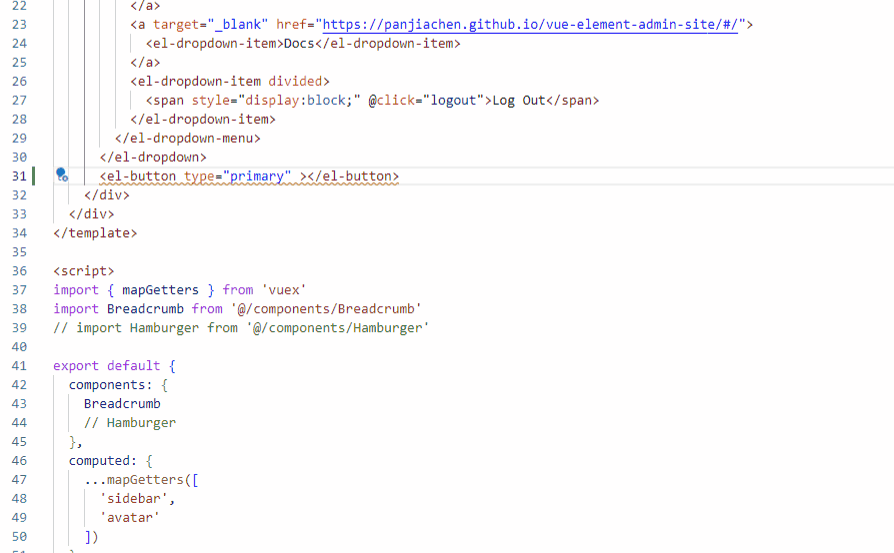Click the green change marker beside line 31

(x=34, y=176)
